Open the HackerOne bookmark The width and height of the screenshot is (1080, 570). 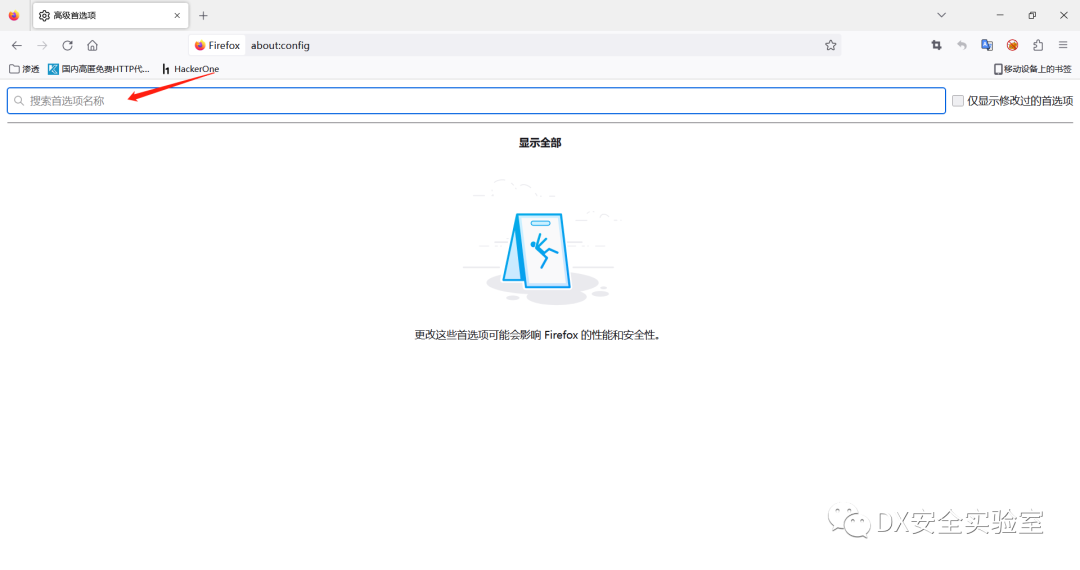coord(190,69)
